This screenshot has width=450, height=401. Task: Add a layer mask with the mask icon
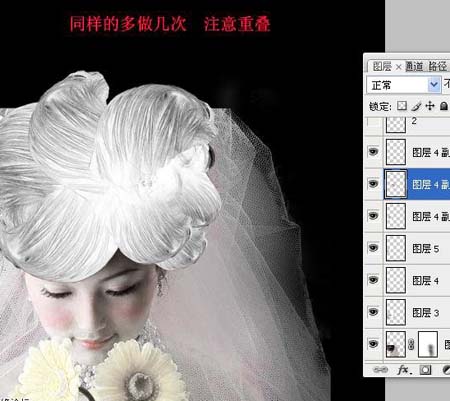(x=425, y=370)
